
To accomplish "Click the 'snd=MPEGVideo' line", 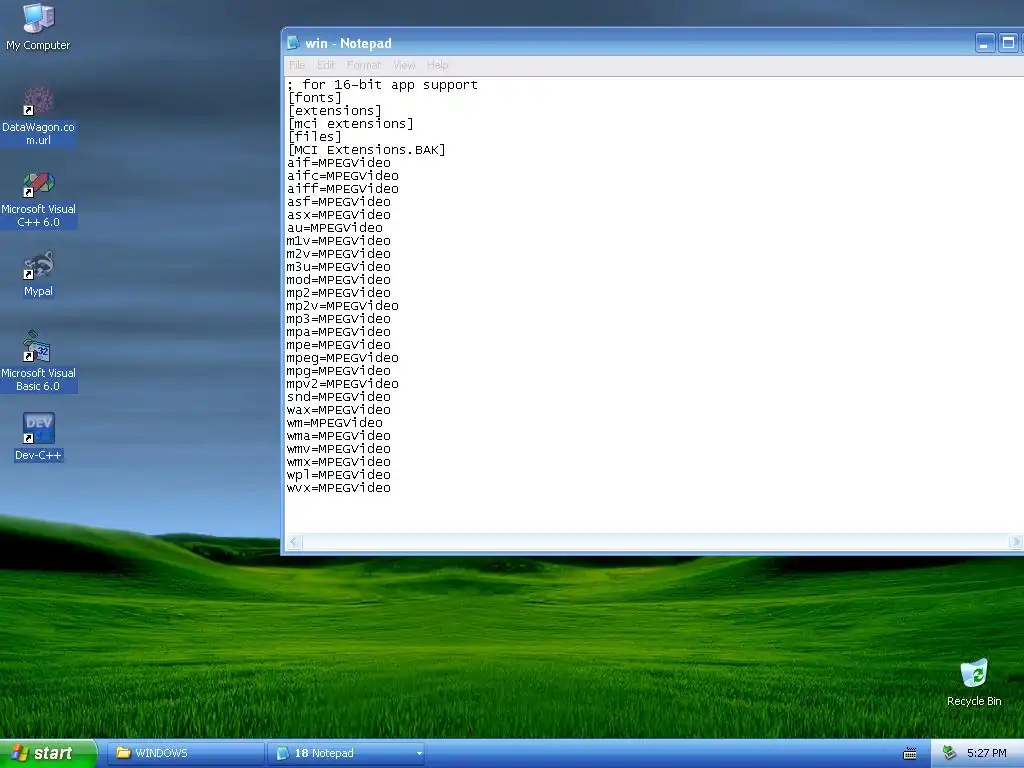I will pos(338,398).
